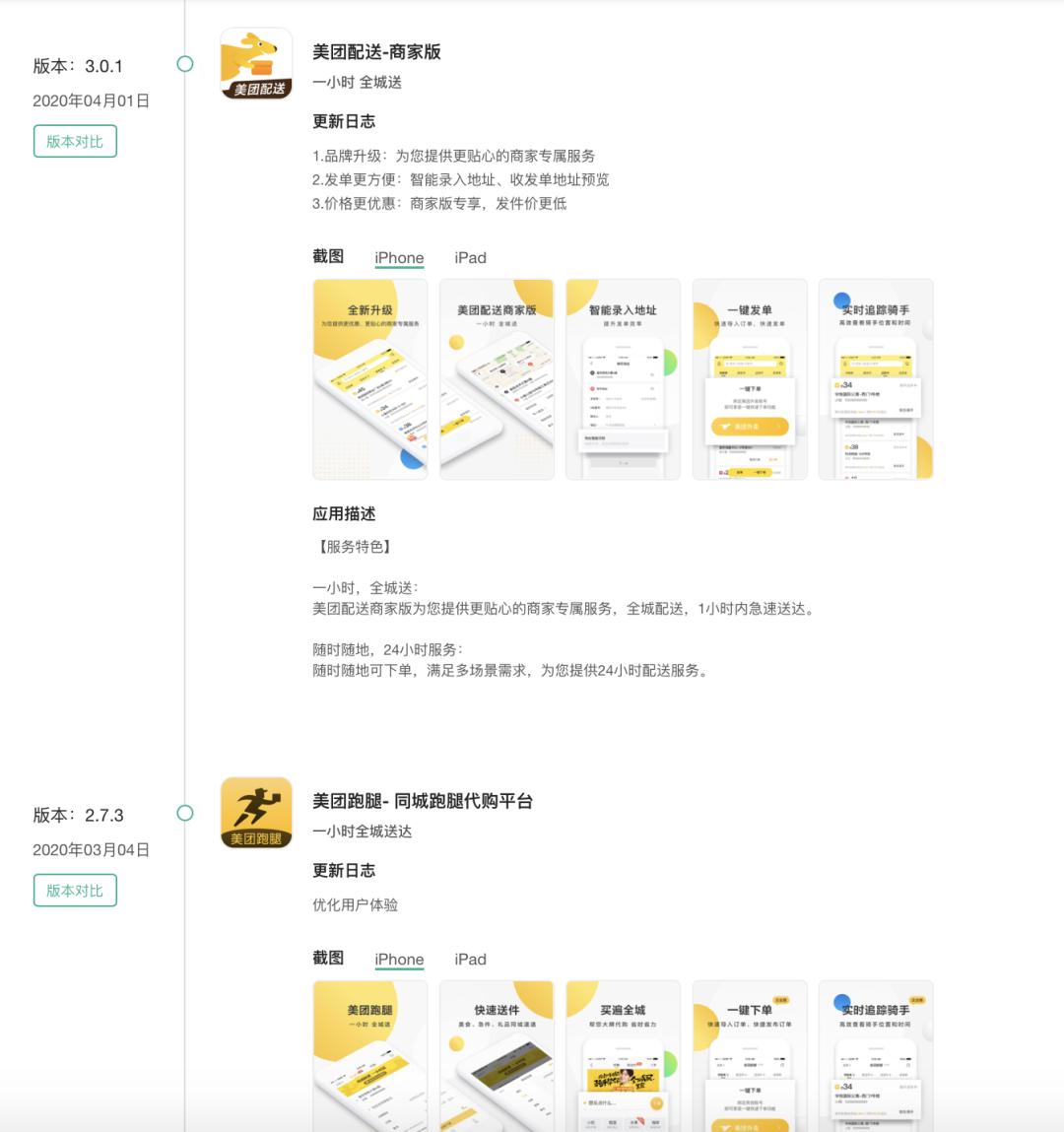The image size is (1064, 1132).
Task: Click the 美团跑腿 running man app icon
Action: tap(256, 812)
